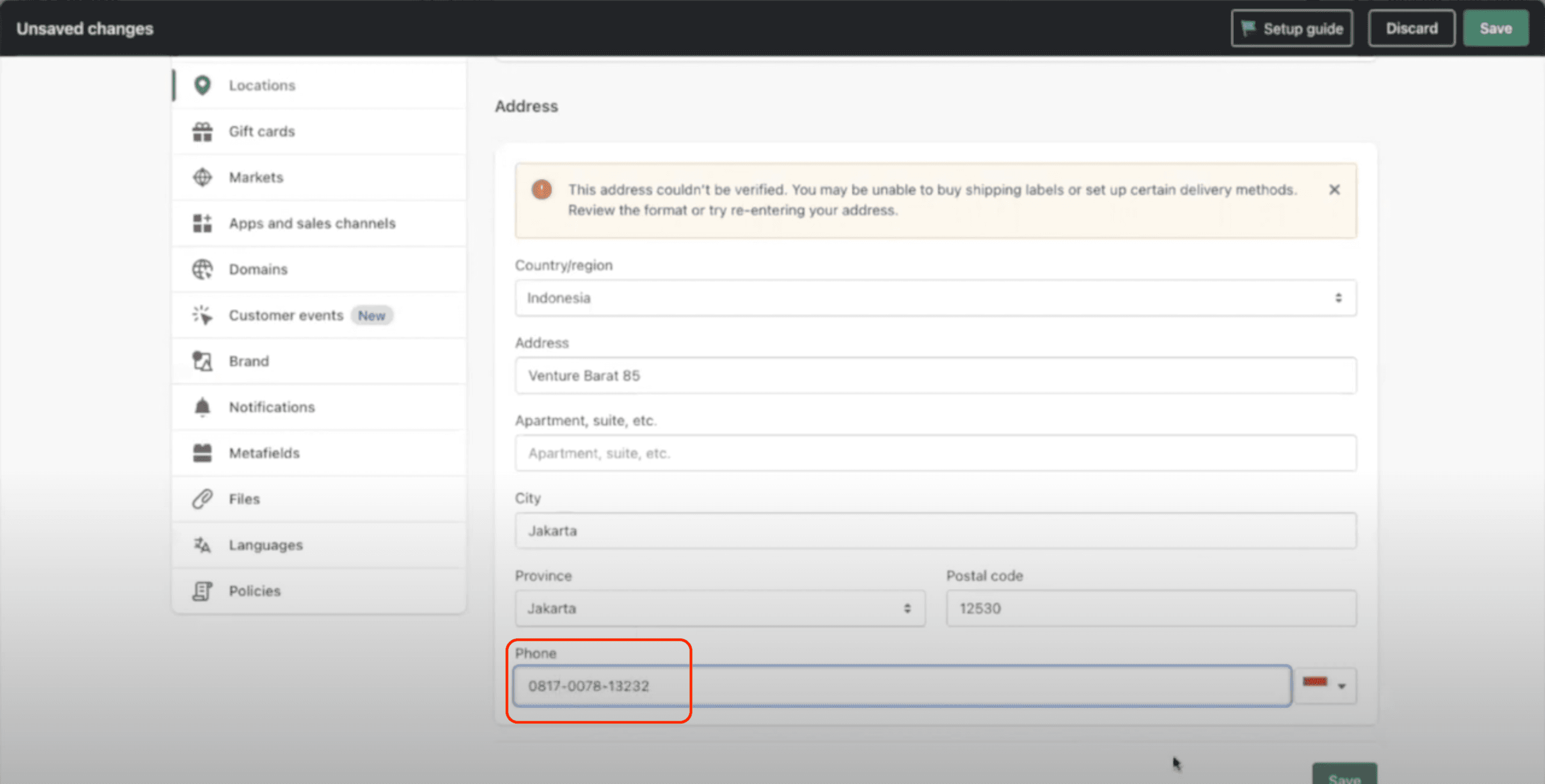Click the flag icon in Setup guide button
This screenshot has width=1545, height=784.
(x=1248, y=28)
